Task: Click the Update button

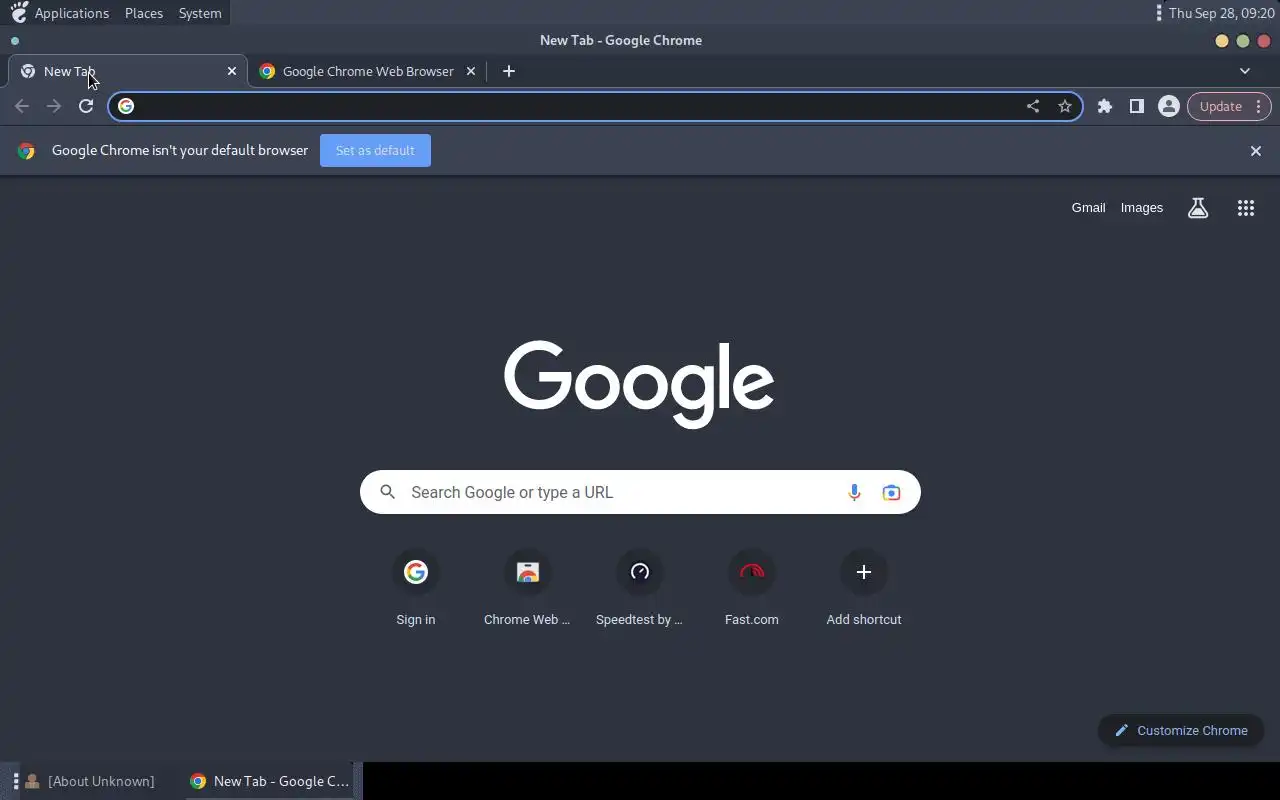Action: (x=1220, y=106)
